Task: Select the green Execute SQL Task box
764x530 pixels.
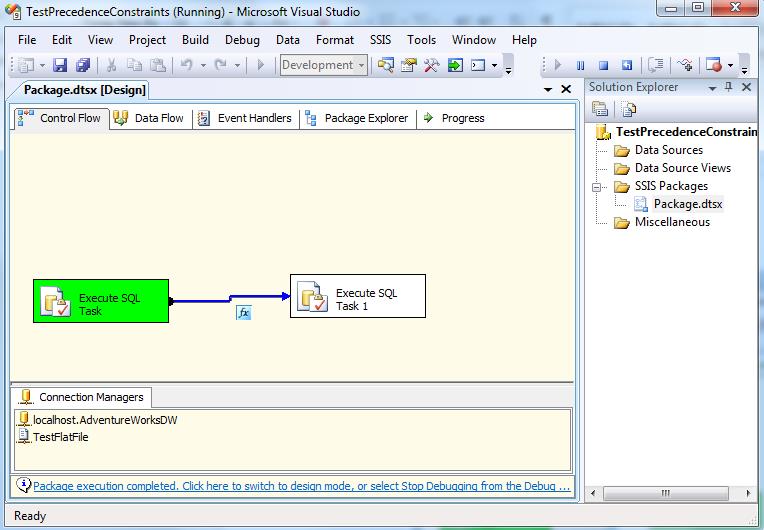Action: coord(101,301)
